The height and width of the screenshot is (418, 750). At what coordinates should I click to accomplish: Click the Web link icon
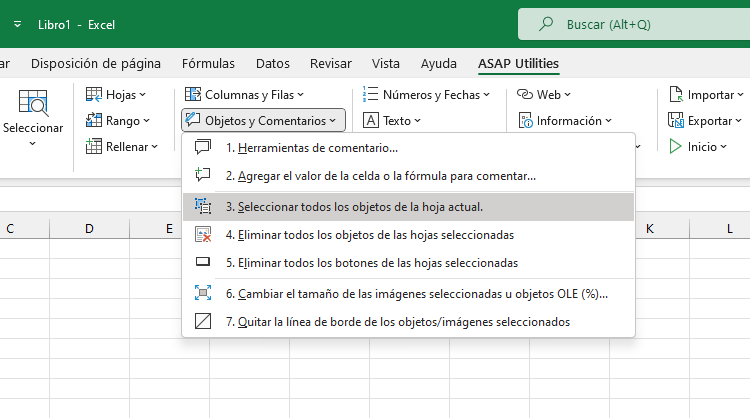(525, 95)
